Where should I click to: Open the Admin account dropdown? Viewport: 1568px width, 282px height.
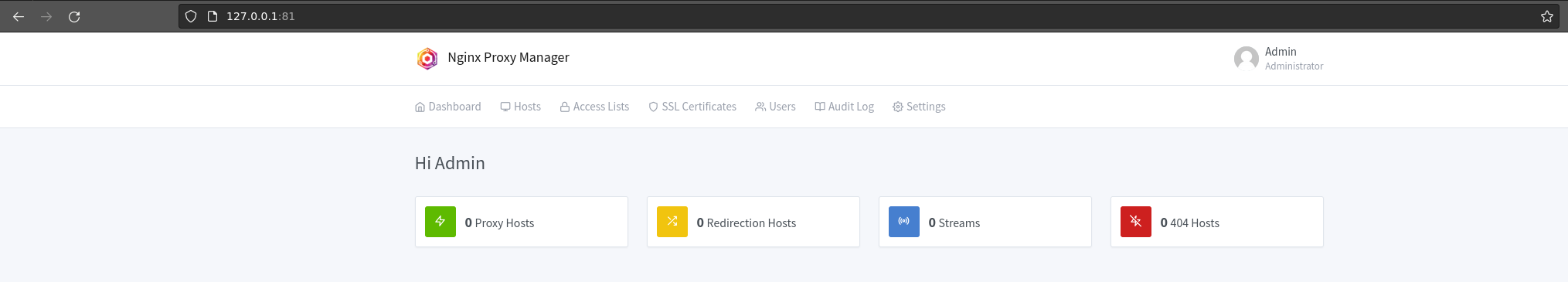(1279, 59)
